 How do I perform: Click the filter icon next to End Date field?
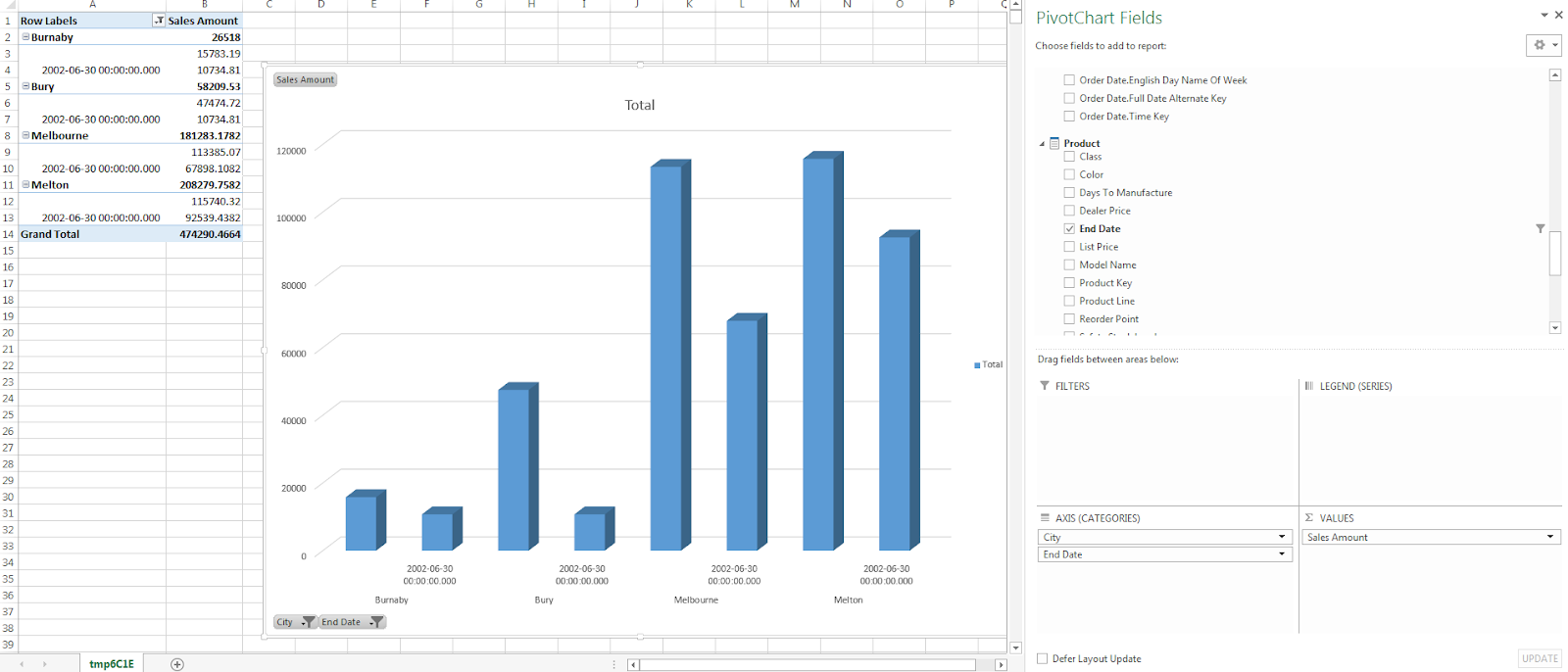click(1541, 228)
